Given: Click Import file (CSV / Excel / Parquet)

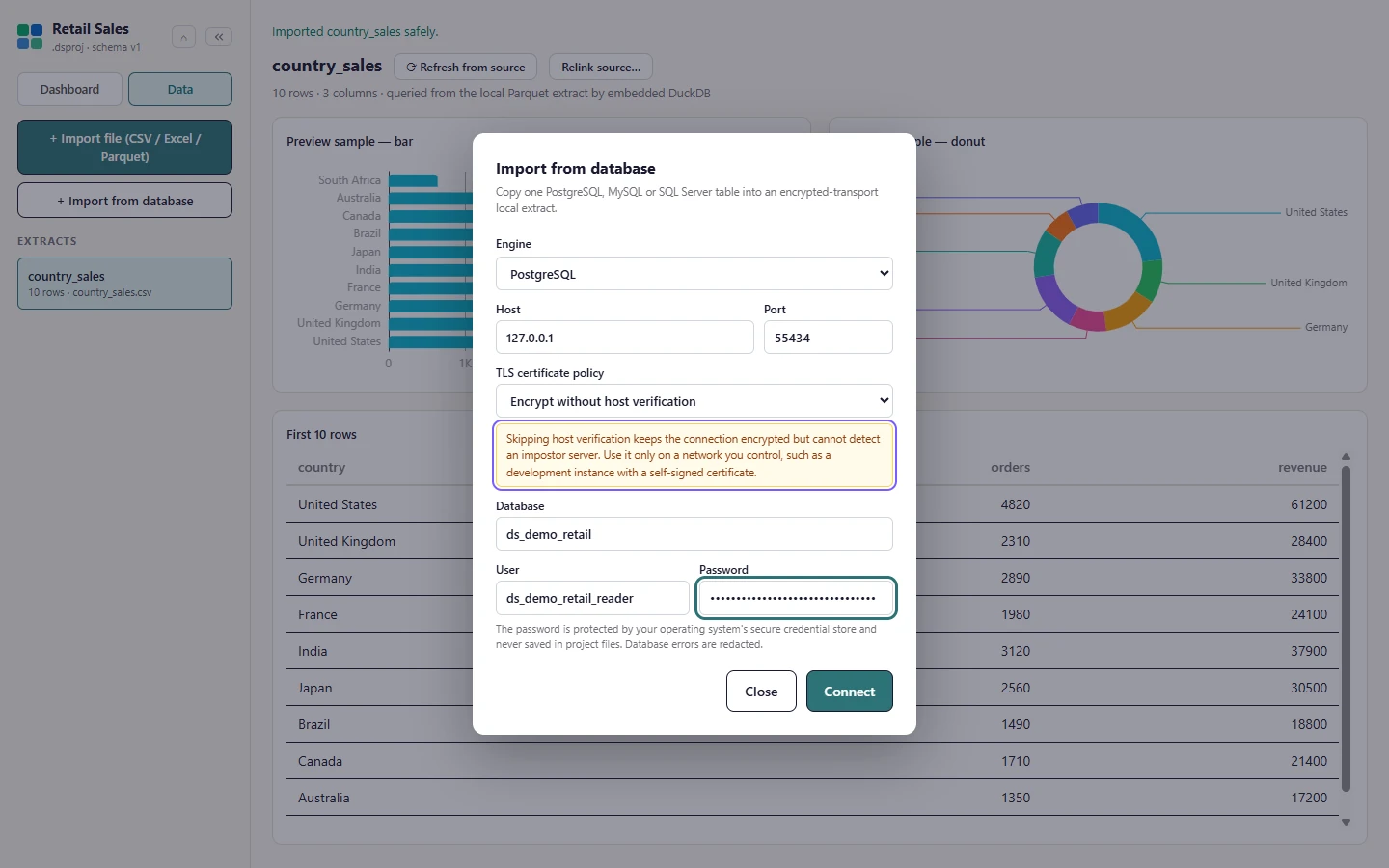Looking at the screenshot, I should [x=125, y=147].
